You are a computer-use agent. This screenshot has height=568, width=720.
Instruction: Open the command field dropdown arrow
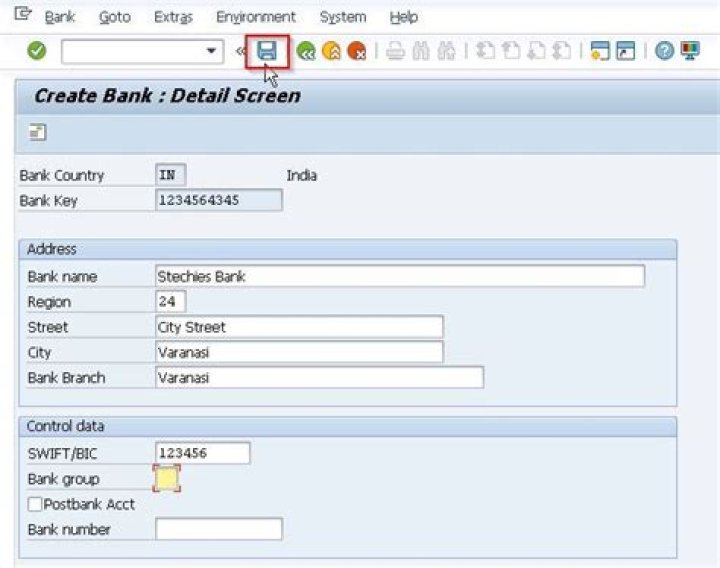click(x=211, y=51)
